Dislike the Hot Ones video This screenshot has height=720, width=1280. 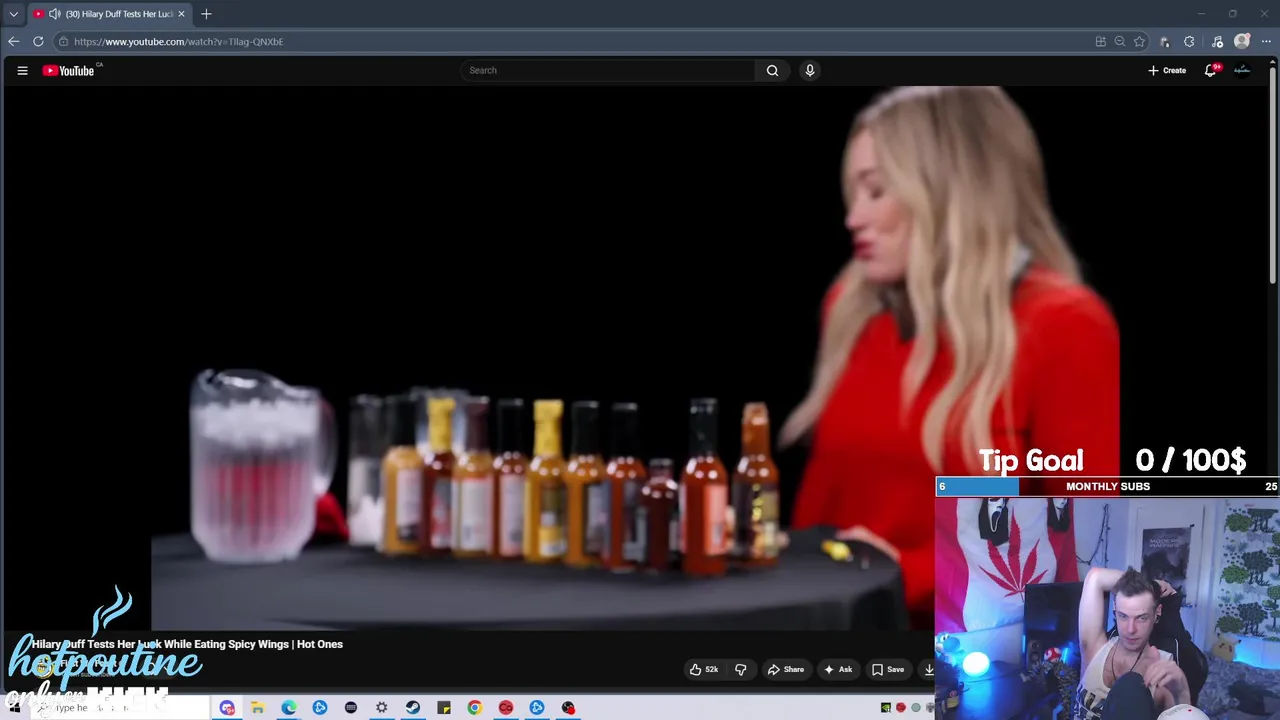(741, 669)
